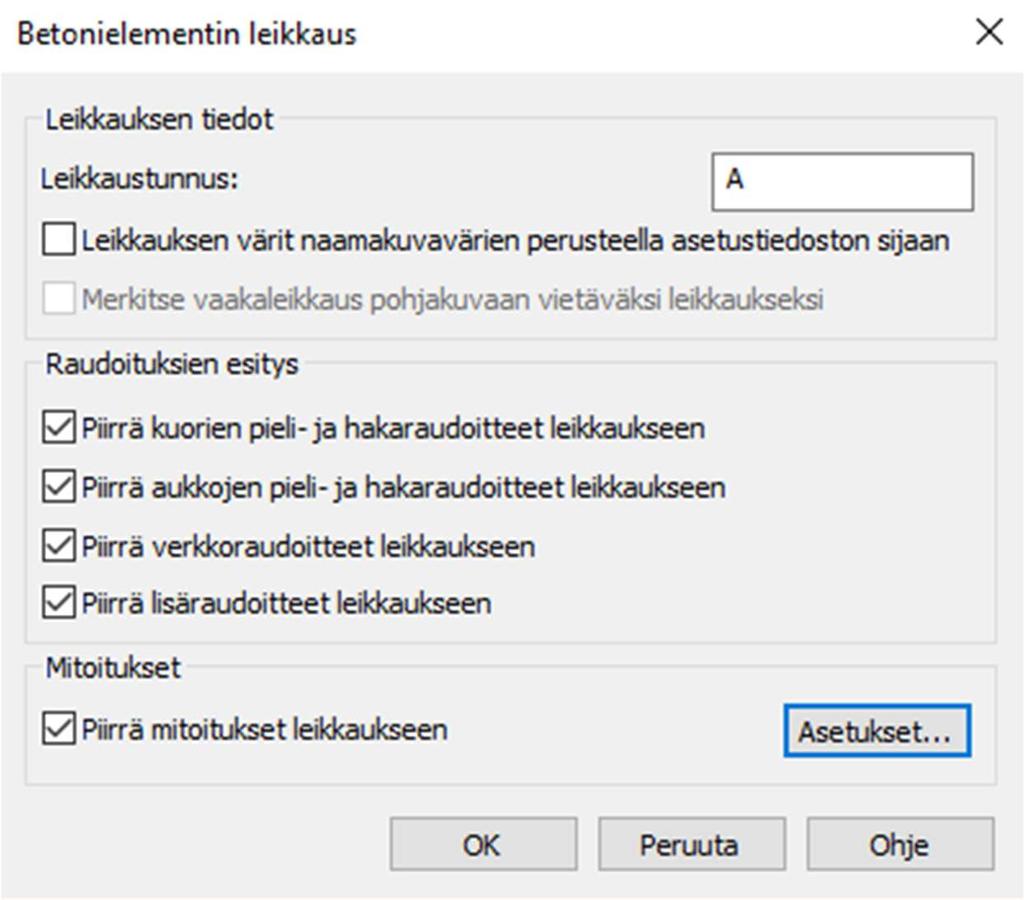This screenshot has height=900, width=1024.
Task: Toggle Piirrä verkkoraudoitteet leikkaukseen checkbox
Action: tap(59, 545)
